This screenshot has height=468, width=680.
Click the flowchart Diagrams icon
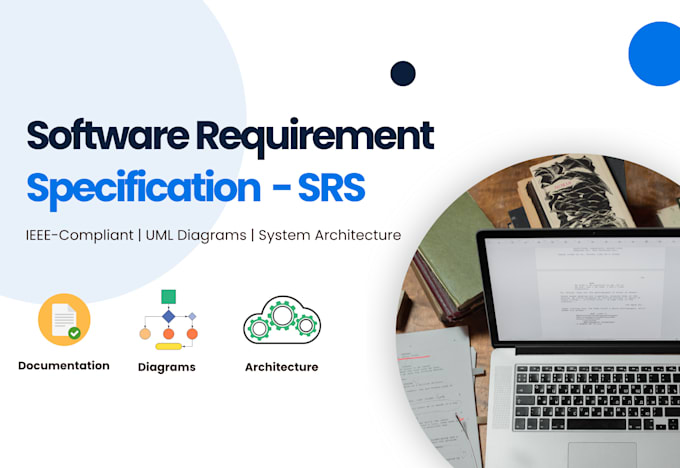(168, 320)
